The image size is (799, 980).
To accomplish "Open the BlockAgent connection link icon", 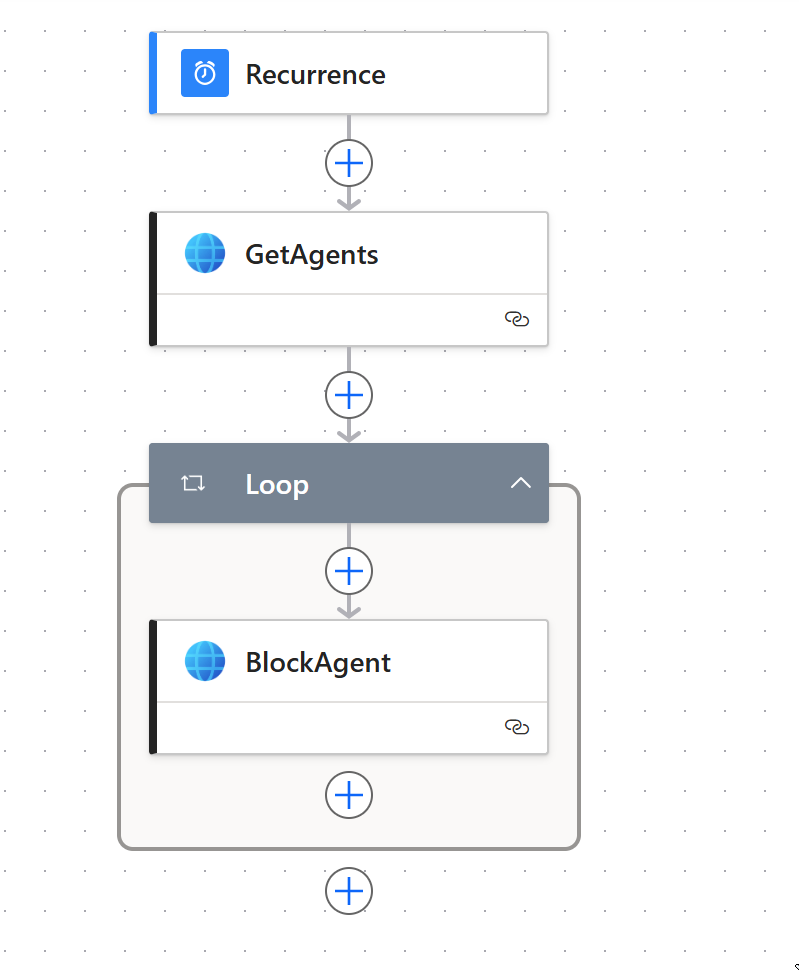I will click(516, 727).
